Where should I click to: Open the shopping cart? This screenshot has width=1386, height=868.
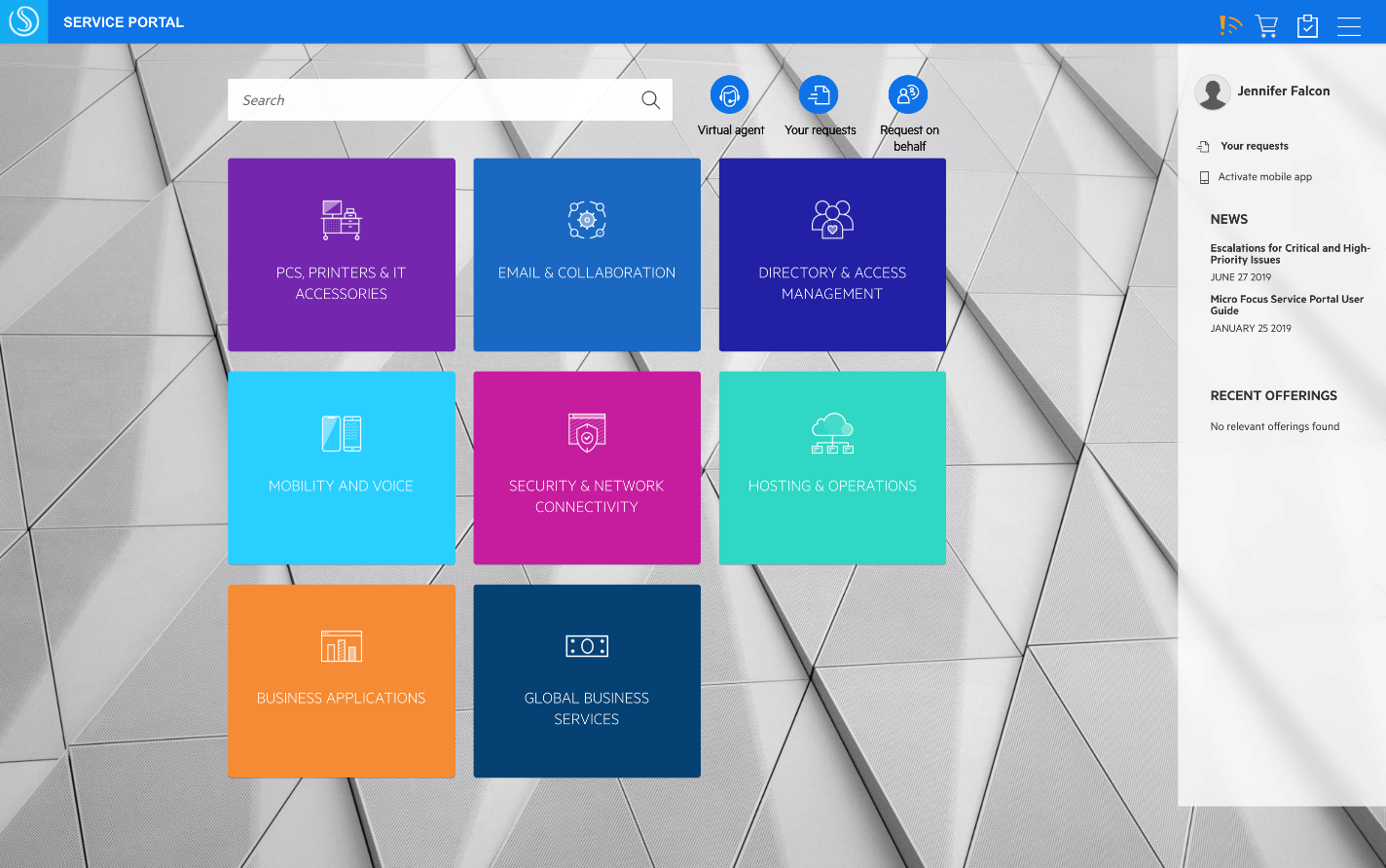[1266, 24]
